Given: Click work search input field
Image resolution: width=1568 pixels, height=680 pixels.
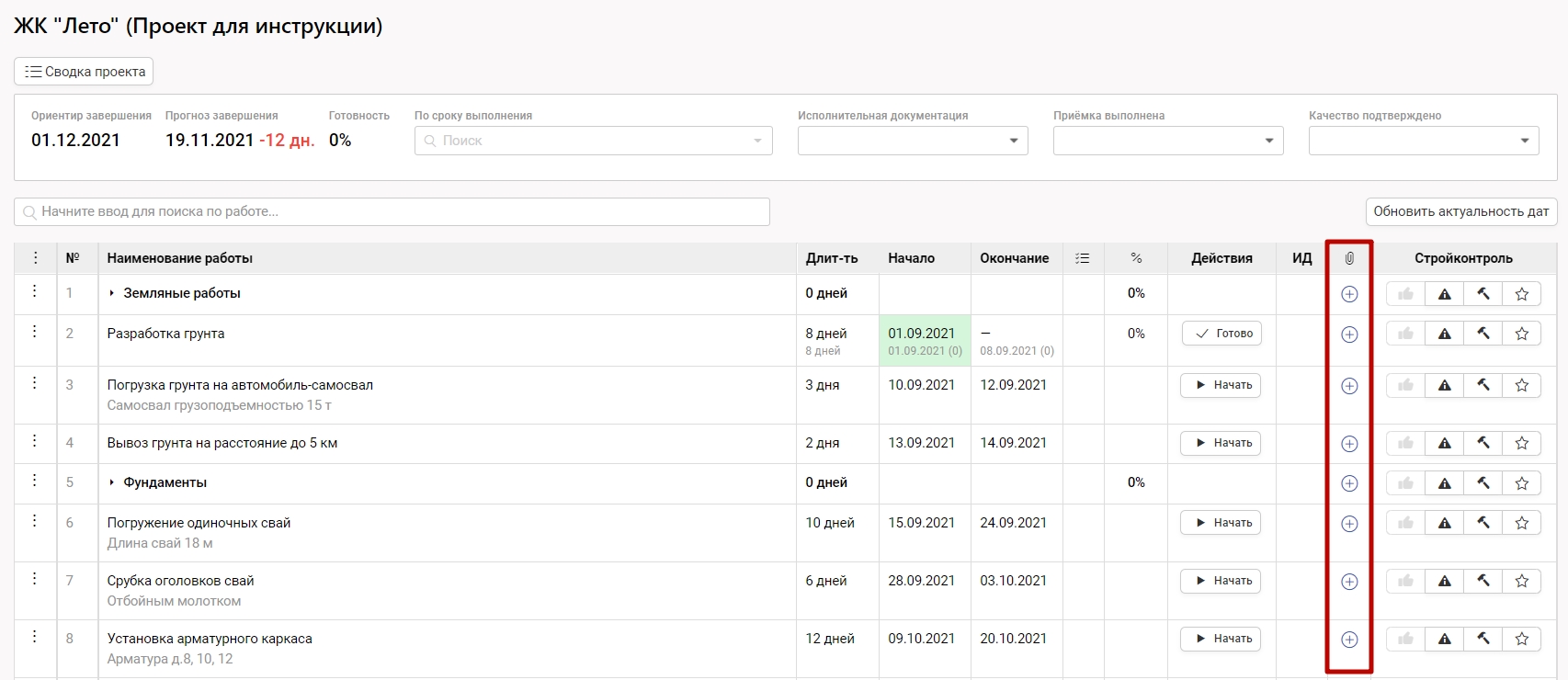Looking at the screenshot, I should (x=392, y=211).
